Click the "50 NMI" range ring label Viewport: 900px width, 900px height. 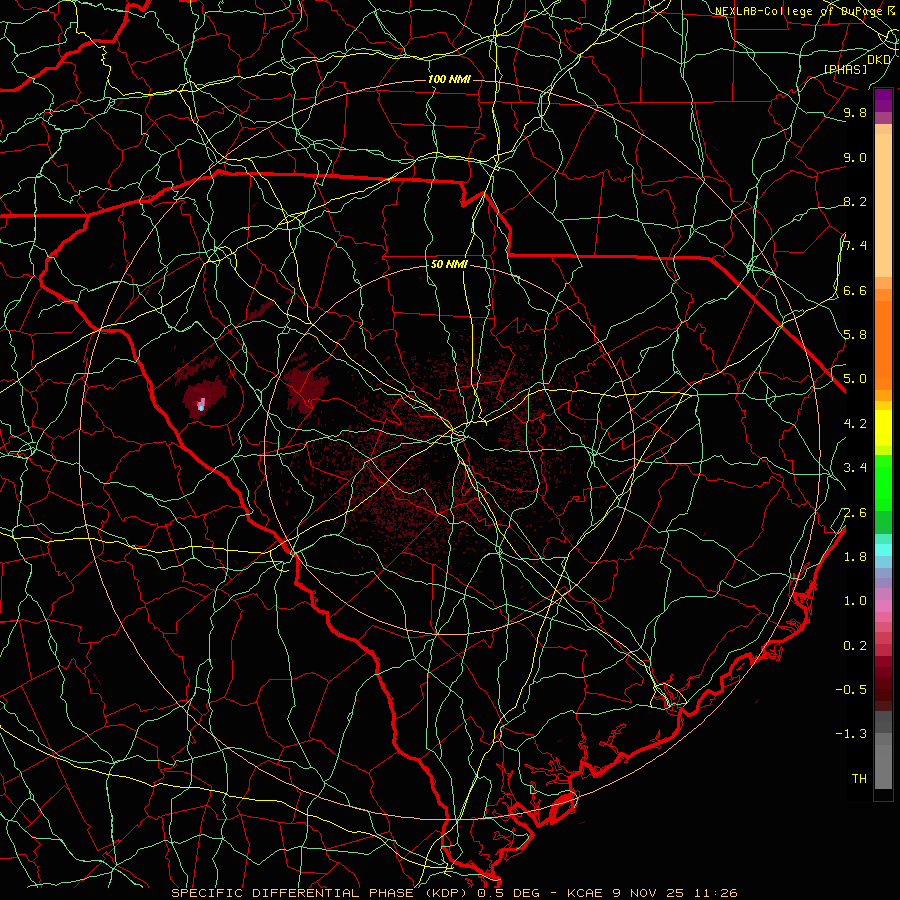pyautogui.click(x=449, y=265)
